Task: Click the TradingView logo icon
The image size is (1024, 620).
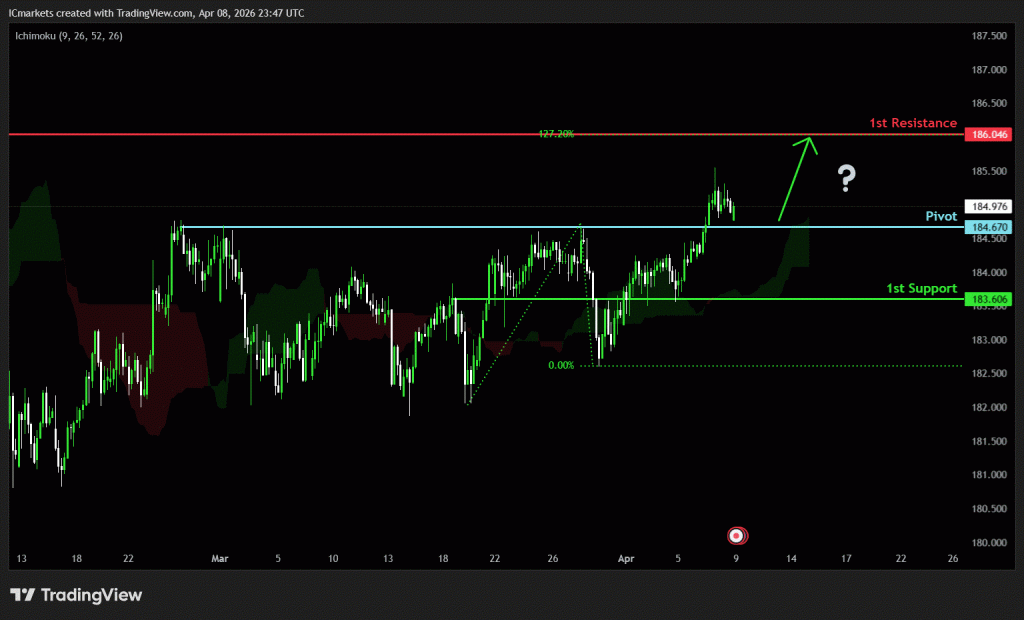Action: [23, 595]
